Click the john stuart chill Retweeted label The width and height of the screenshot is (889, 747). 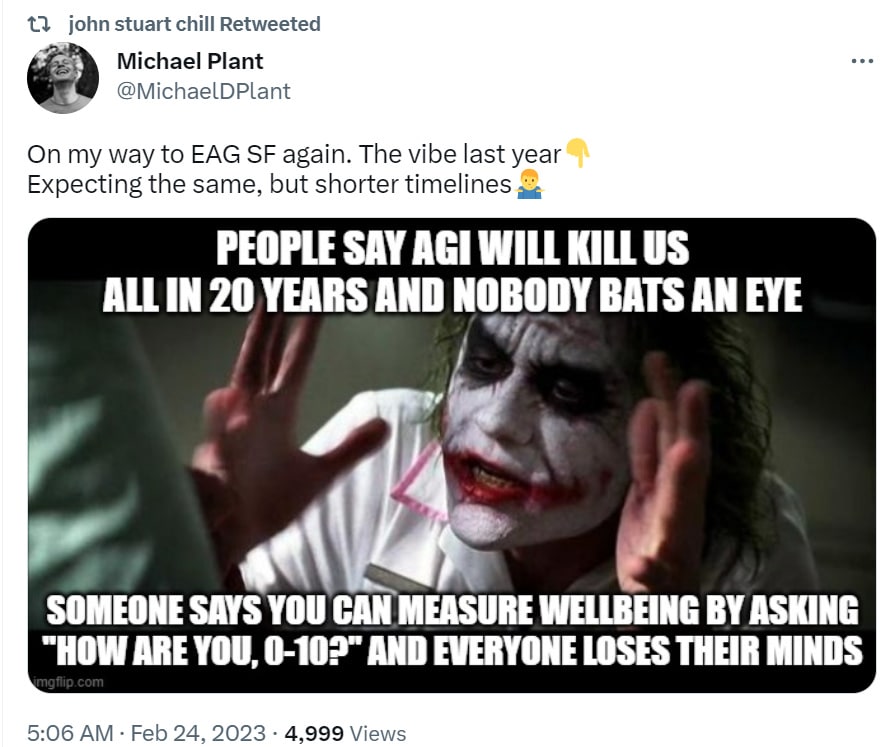coord(194,24)
